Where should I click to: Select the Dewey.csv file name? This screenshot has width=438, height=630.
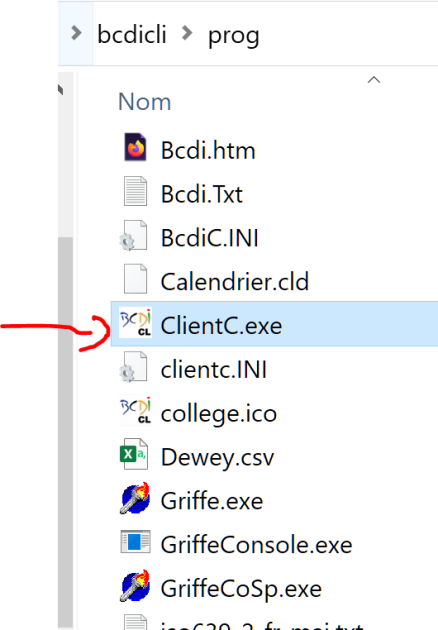coord(217,458)
